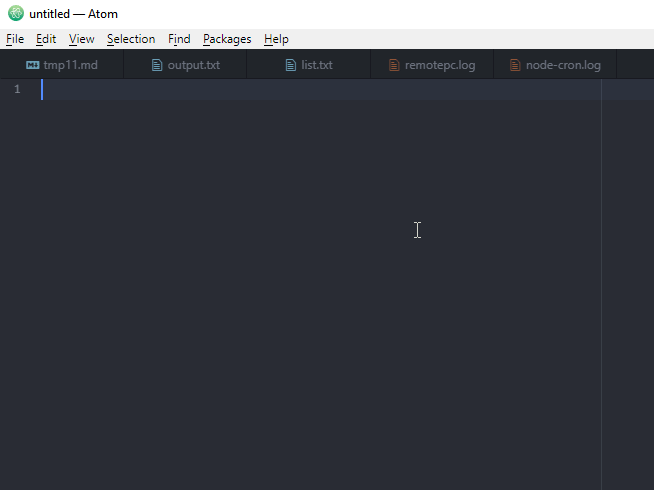
Task: Click the orange log icon beside node-cron.log
Action: pyautogui.click(x=515, y=66)
